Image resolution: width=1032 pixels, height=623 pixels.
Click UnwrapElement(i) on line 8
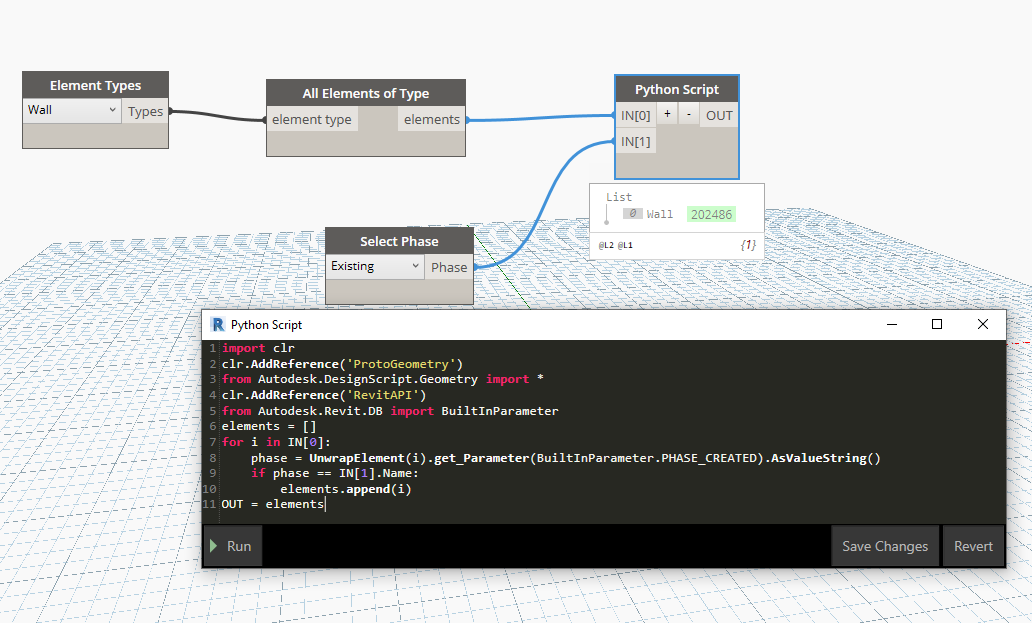click(368, 458)
